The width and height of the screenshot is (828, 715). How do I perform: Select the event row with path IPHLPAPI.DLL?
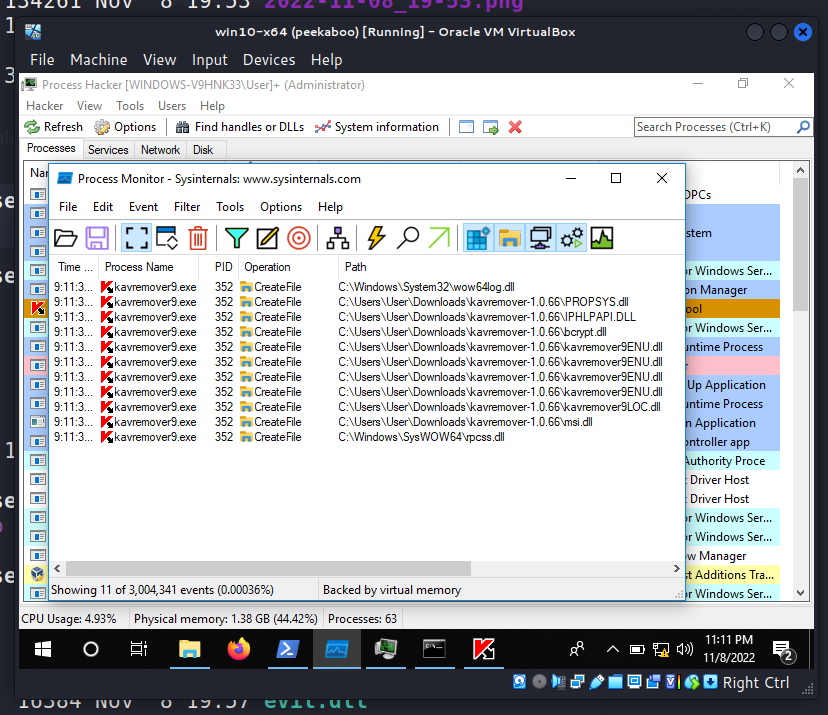click(x=367, y=317)
